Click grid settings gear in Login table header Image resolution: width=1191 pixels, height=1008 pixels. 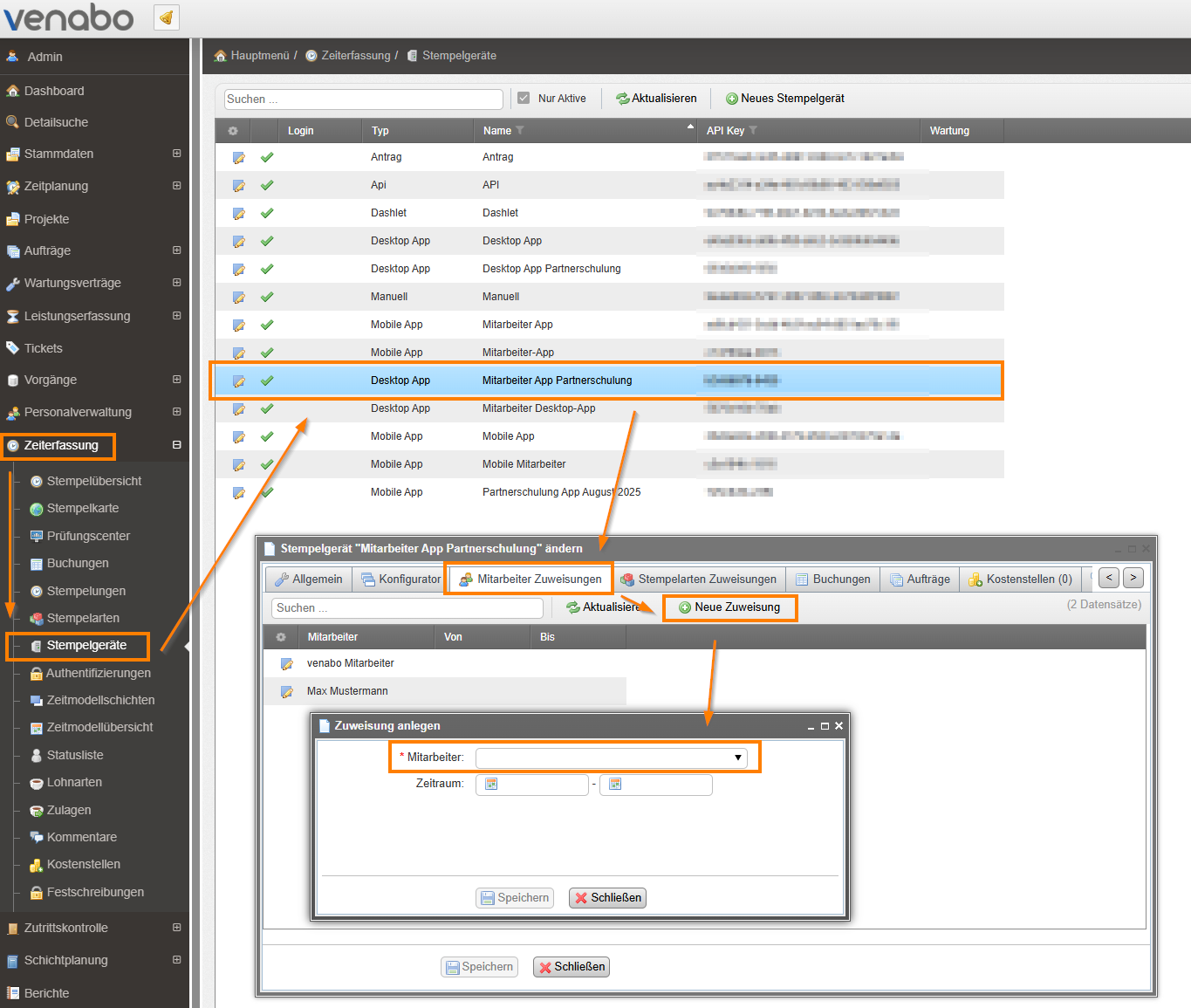[233, 131]
